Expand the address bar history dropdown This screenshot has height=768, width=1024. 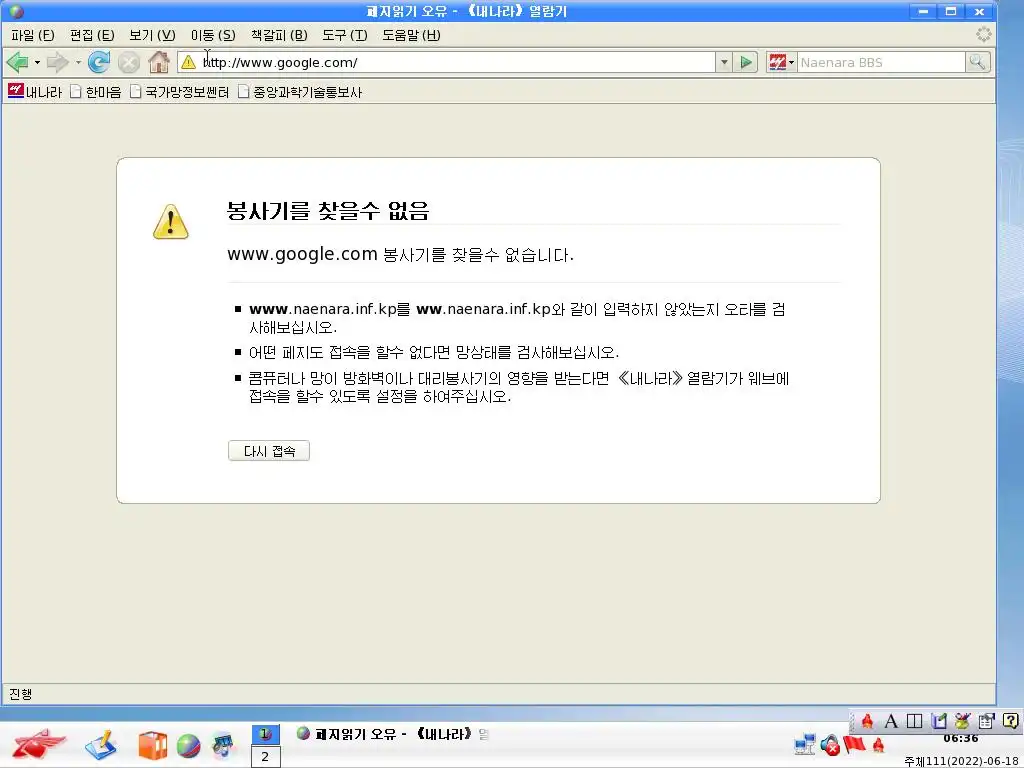(724, 63)
